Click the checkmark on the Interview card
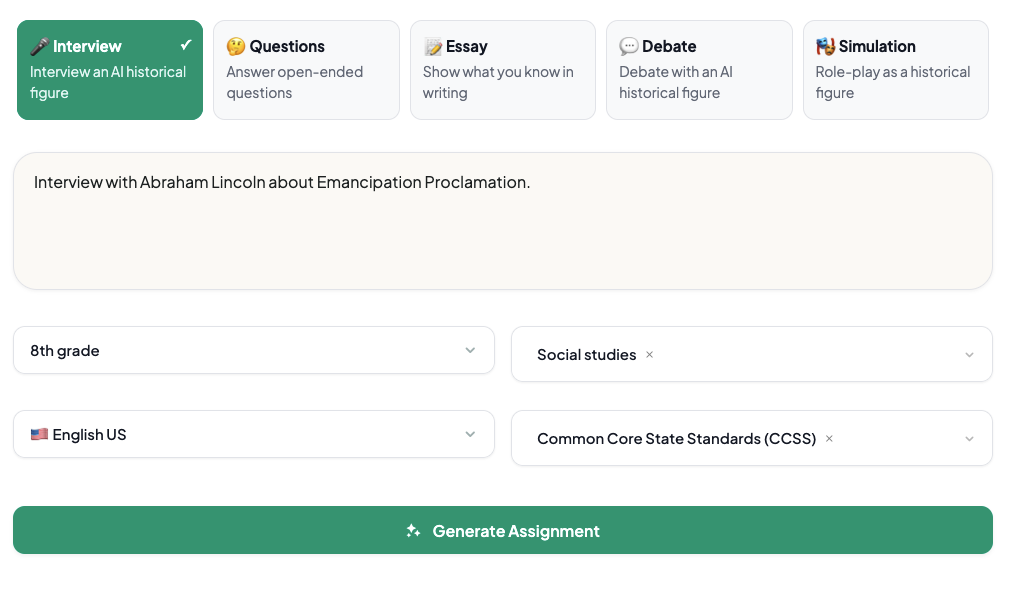Screen dimensions: 1012x592 pyautogui.click(x=185, y=45)
